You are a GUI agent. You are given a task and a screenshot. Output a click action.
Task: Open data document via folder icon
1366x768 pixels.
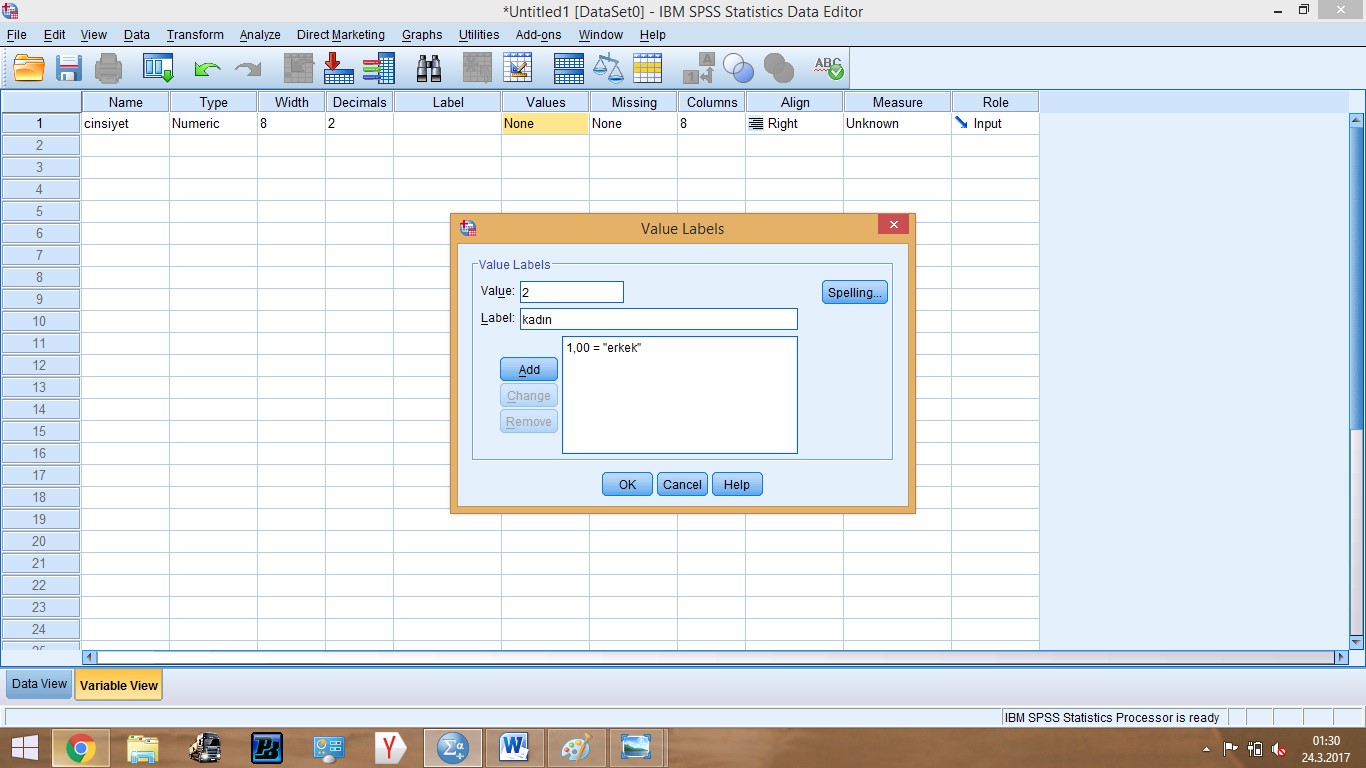pyautogui.click(x=29, y=68)
